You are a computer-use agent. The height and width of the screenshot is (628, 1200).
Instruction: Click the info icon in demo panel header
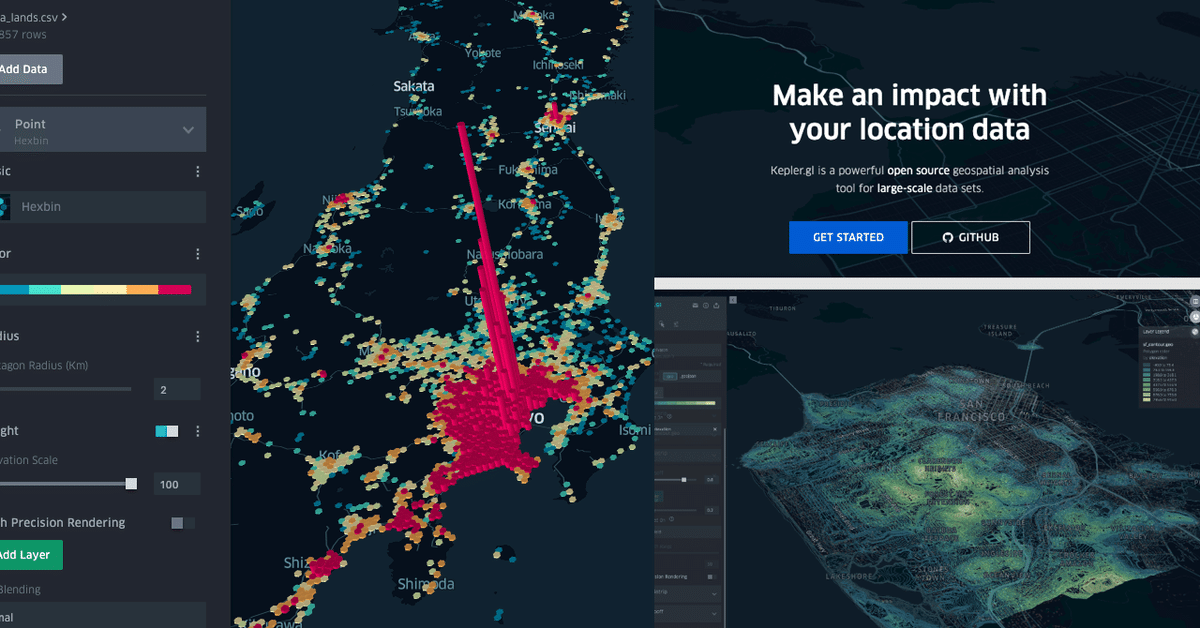(x=706, y=305)
